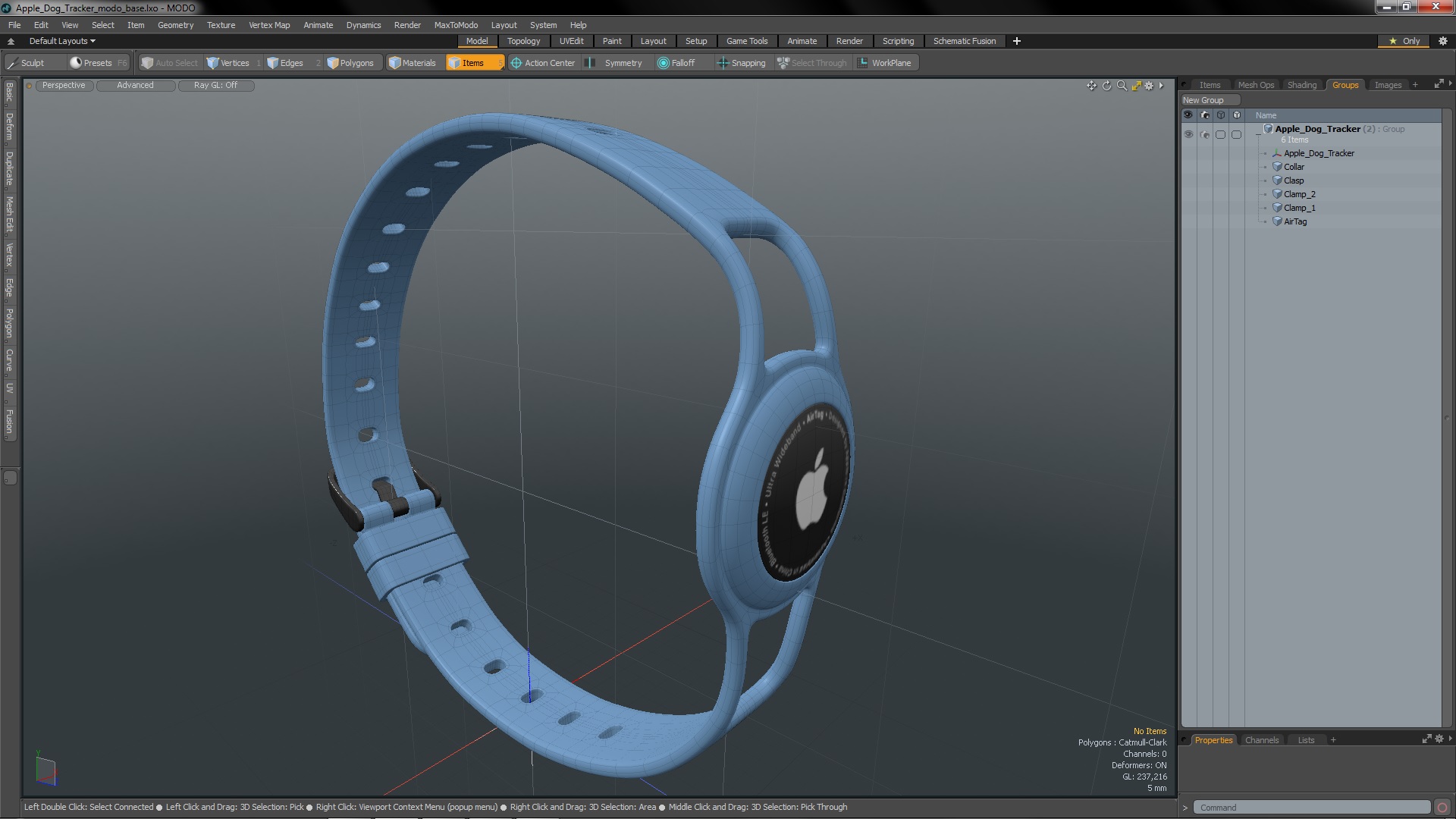Switch to the Topology layout tab
Screen dimensions: 1456x819
[x=523, y=41]
